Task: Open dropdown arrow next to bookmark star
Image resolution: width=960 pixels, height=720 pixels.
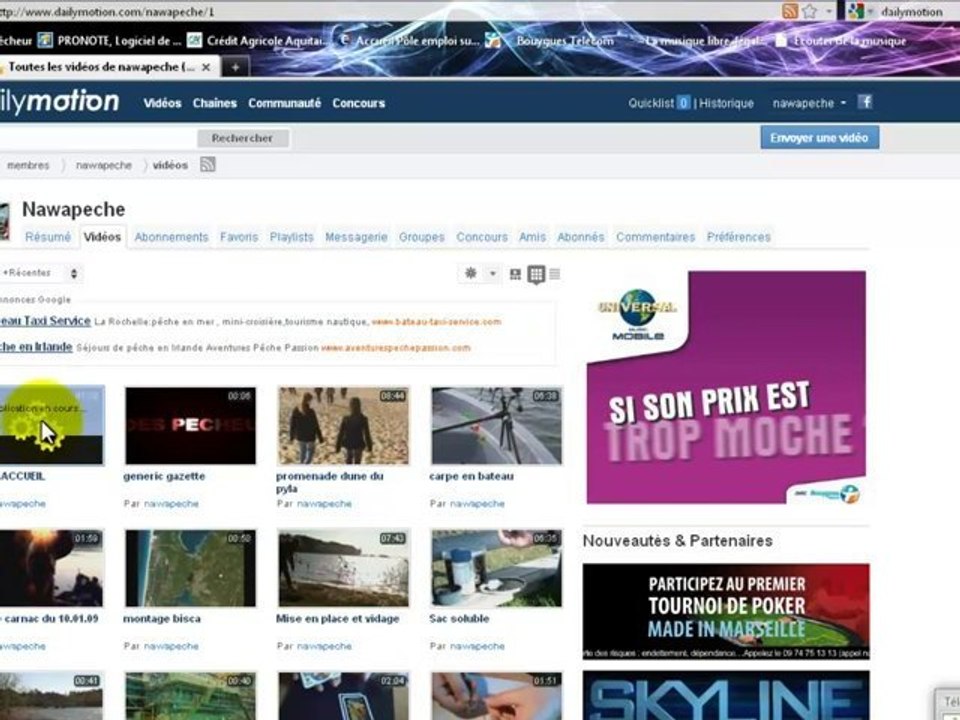Action: (828, 11)
